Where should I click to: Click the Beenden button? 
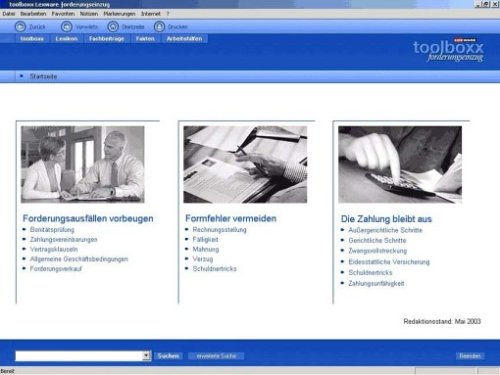(470, 356)
